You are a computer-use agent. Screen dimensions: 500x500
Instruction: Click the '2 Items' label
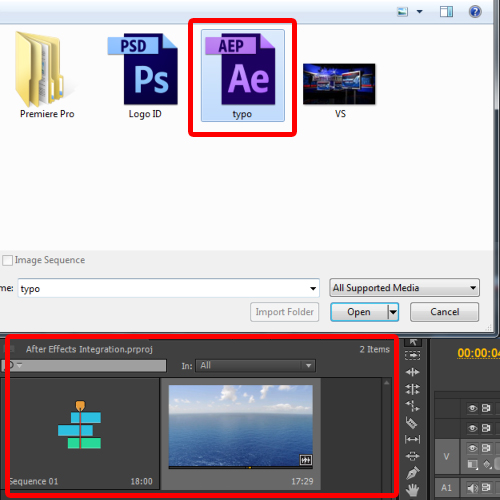tap(375, 349)
